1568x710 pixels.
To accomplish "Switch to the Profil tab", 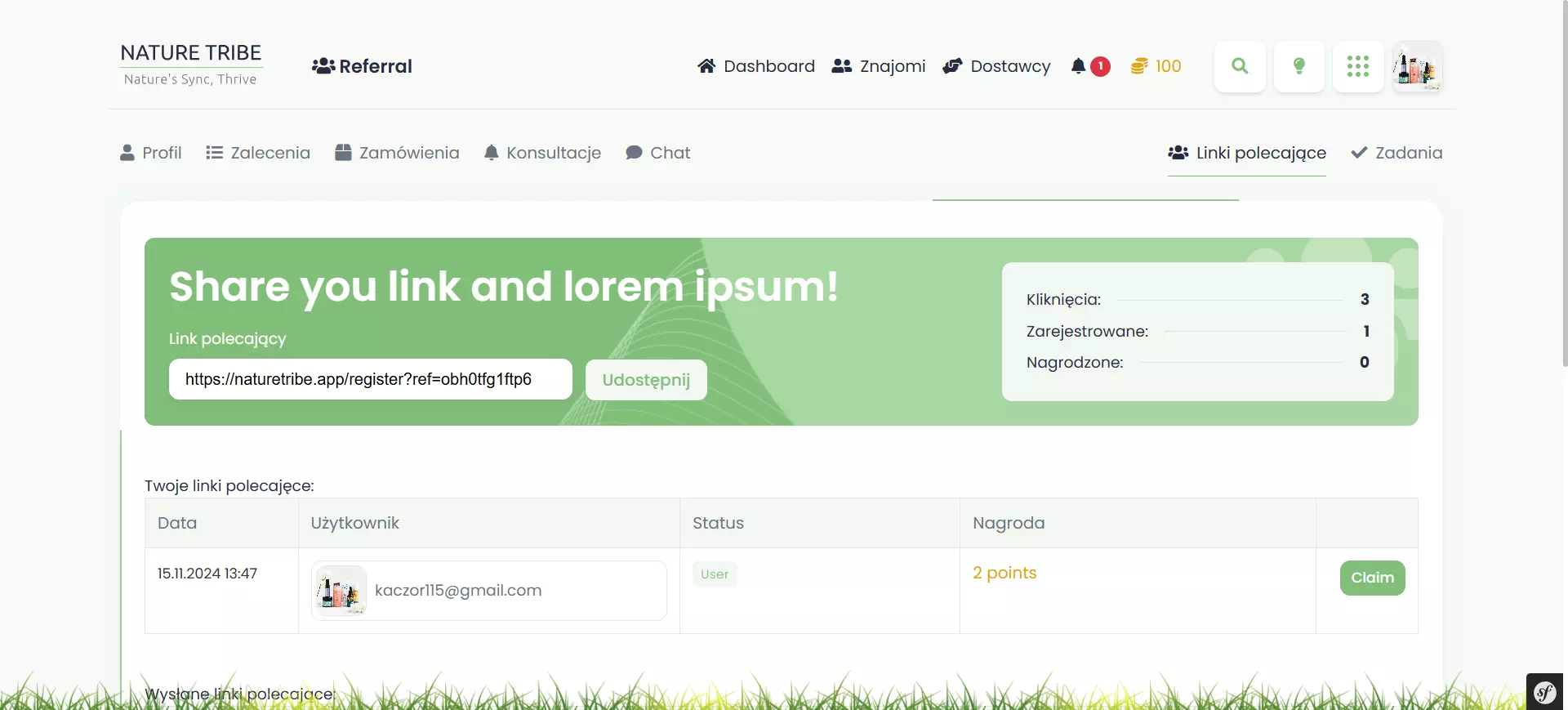I will [151, 153].
